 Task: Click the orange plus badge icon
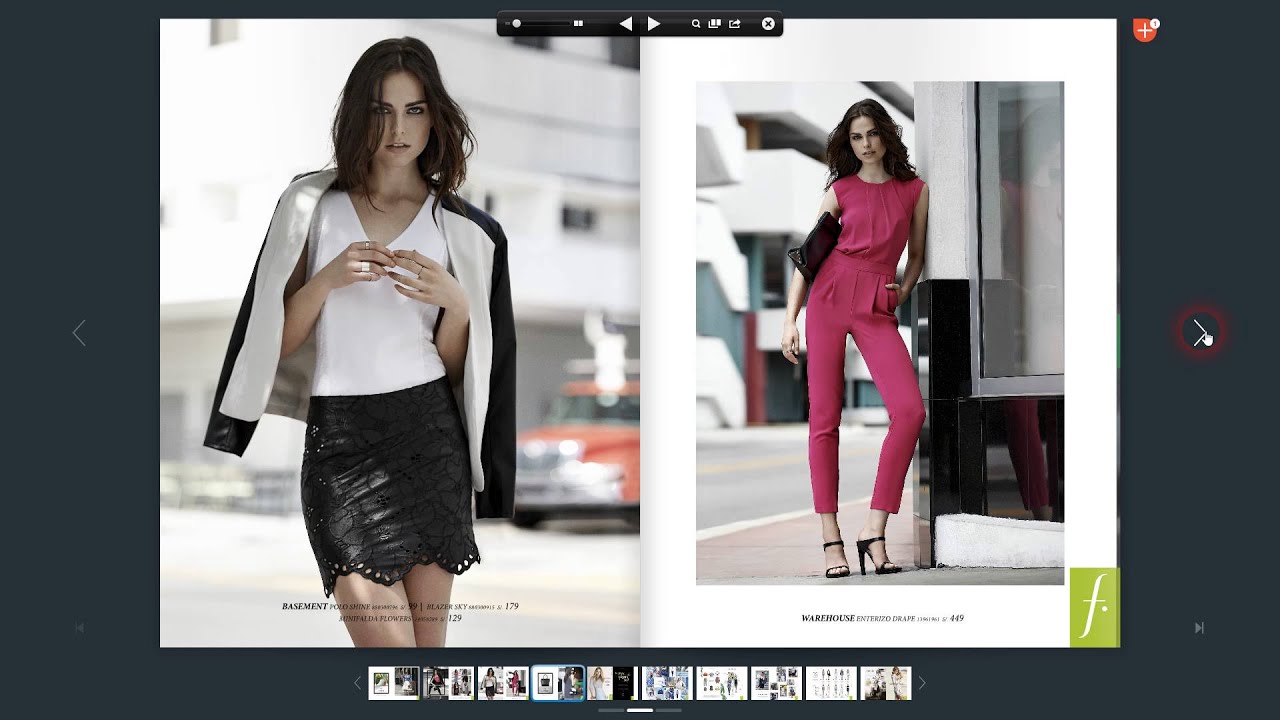pyautogui.click(x=1145, y=30)
